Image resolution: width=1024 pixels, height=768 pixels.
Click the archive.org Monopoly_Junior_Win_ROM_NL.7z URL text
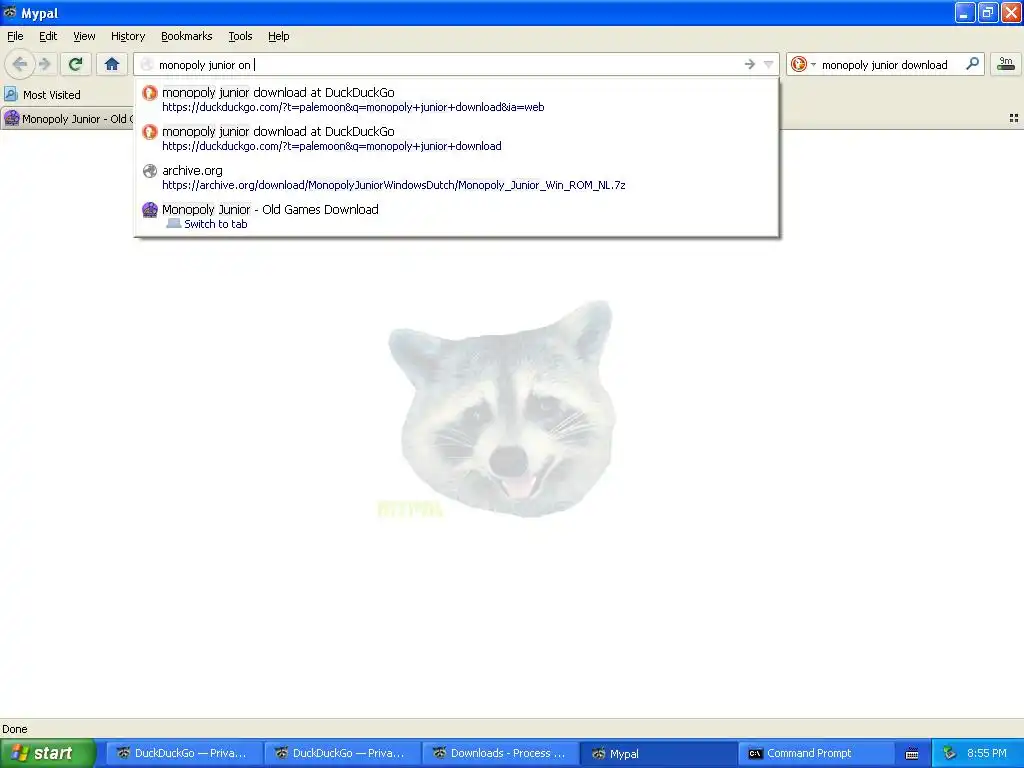point(394,185)
